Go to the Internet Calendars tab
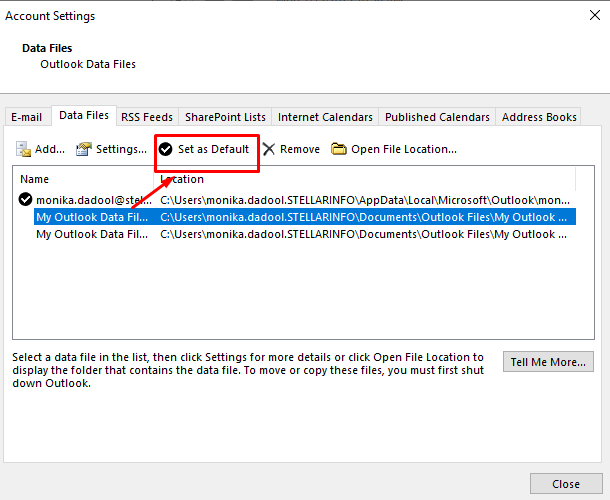The height and width of the screenshot is (500, 610). coord(325,117)
